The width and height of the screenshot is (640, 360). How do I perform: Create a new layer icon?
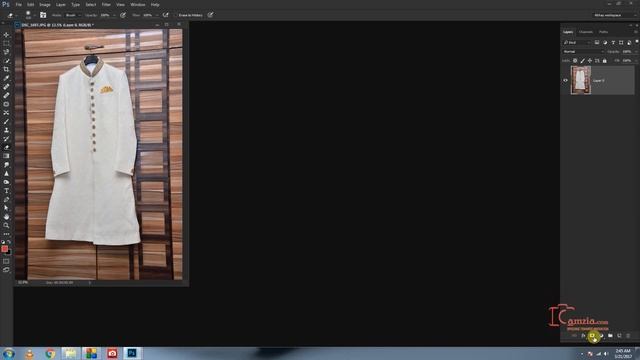619,336
